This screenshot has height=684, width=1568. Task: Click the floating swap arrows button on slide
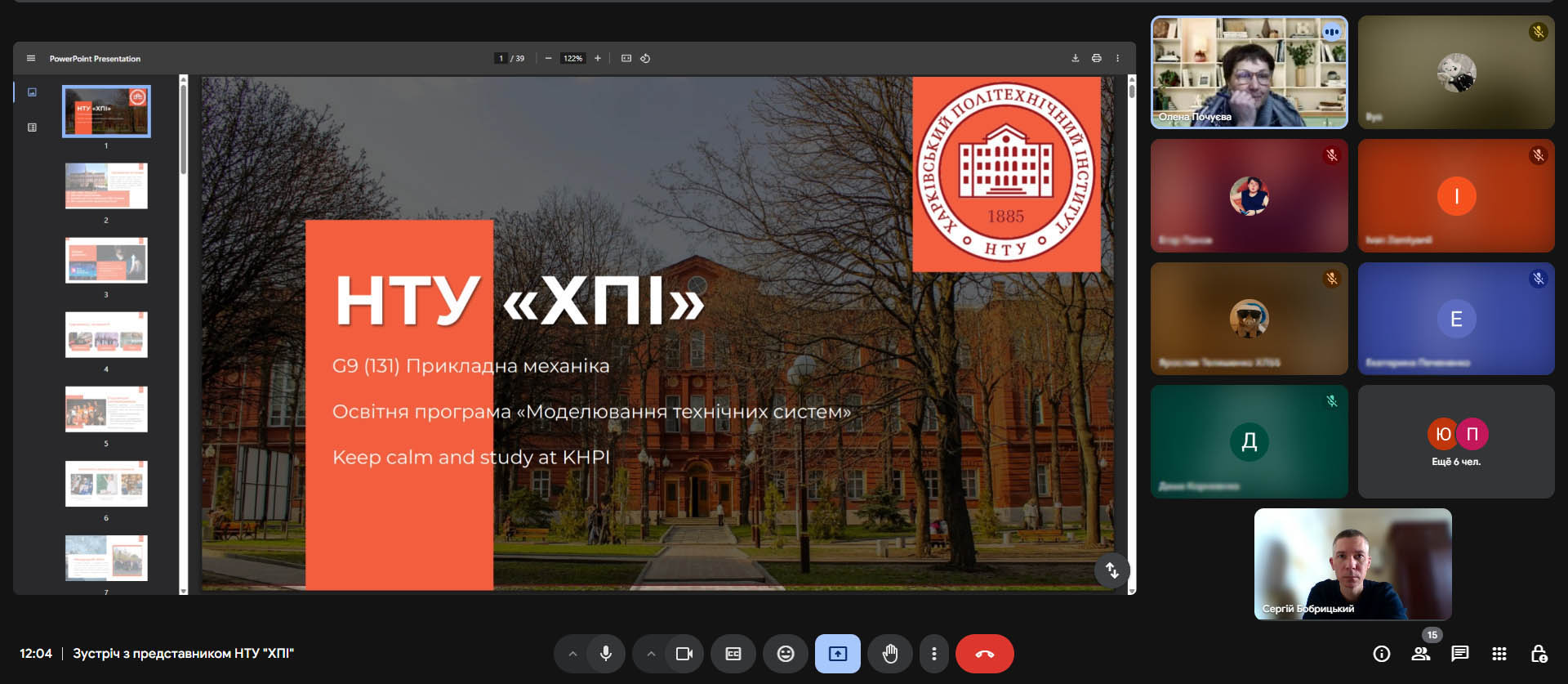(1111, 570)
